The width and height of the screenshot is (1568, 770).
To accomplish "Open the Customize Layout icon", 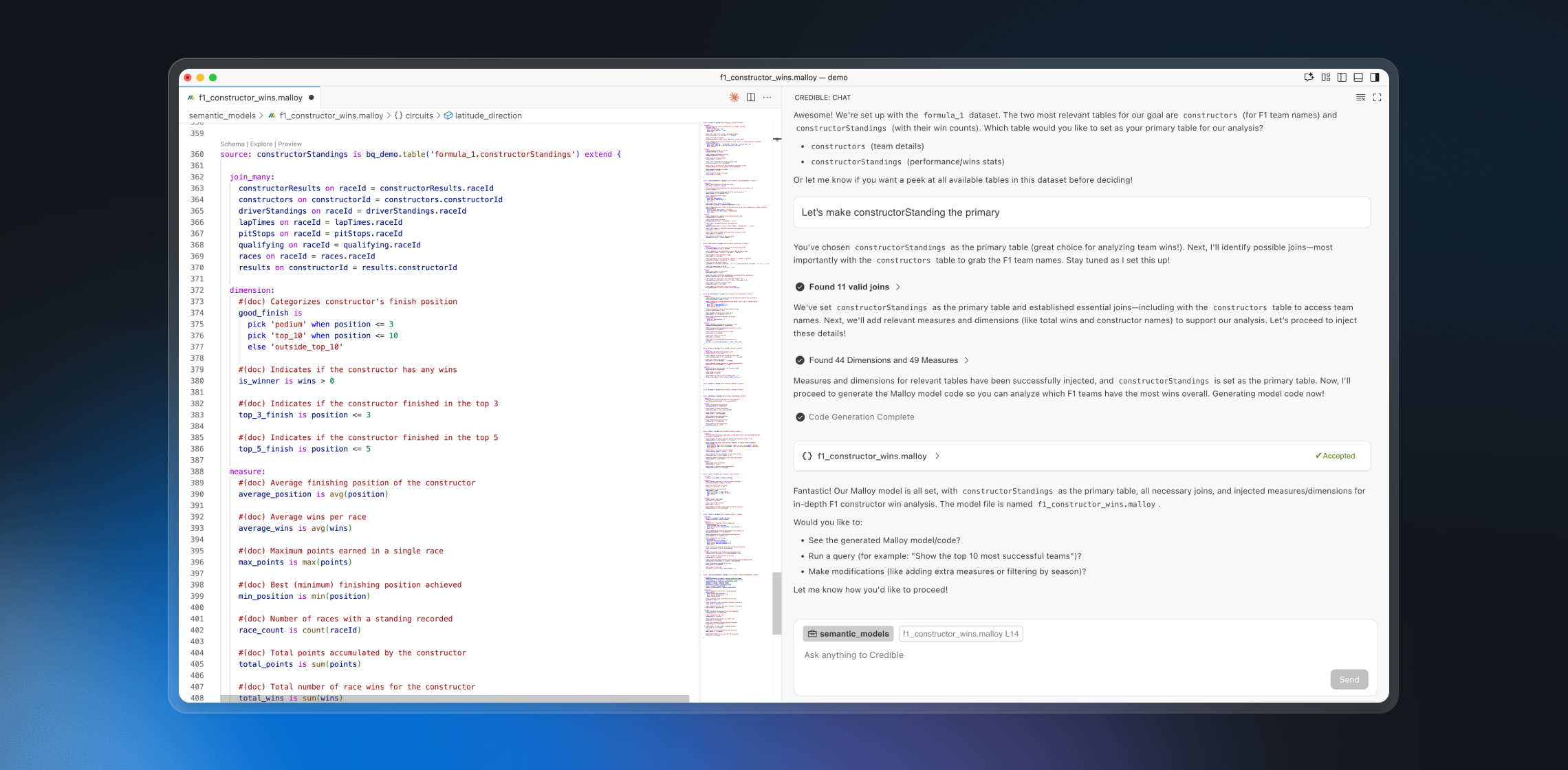I will tap(1326, 78).
